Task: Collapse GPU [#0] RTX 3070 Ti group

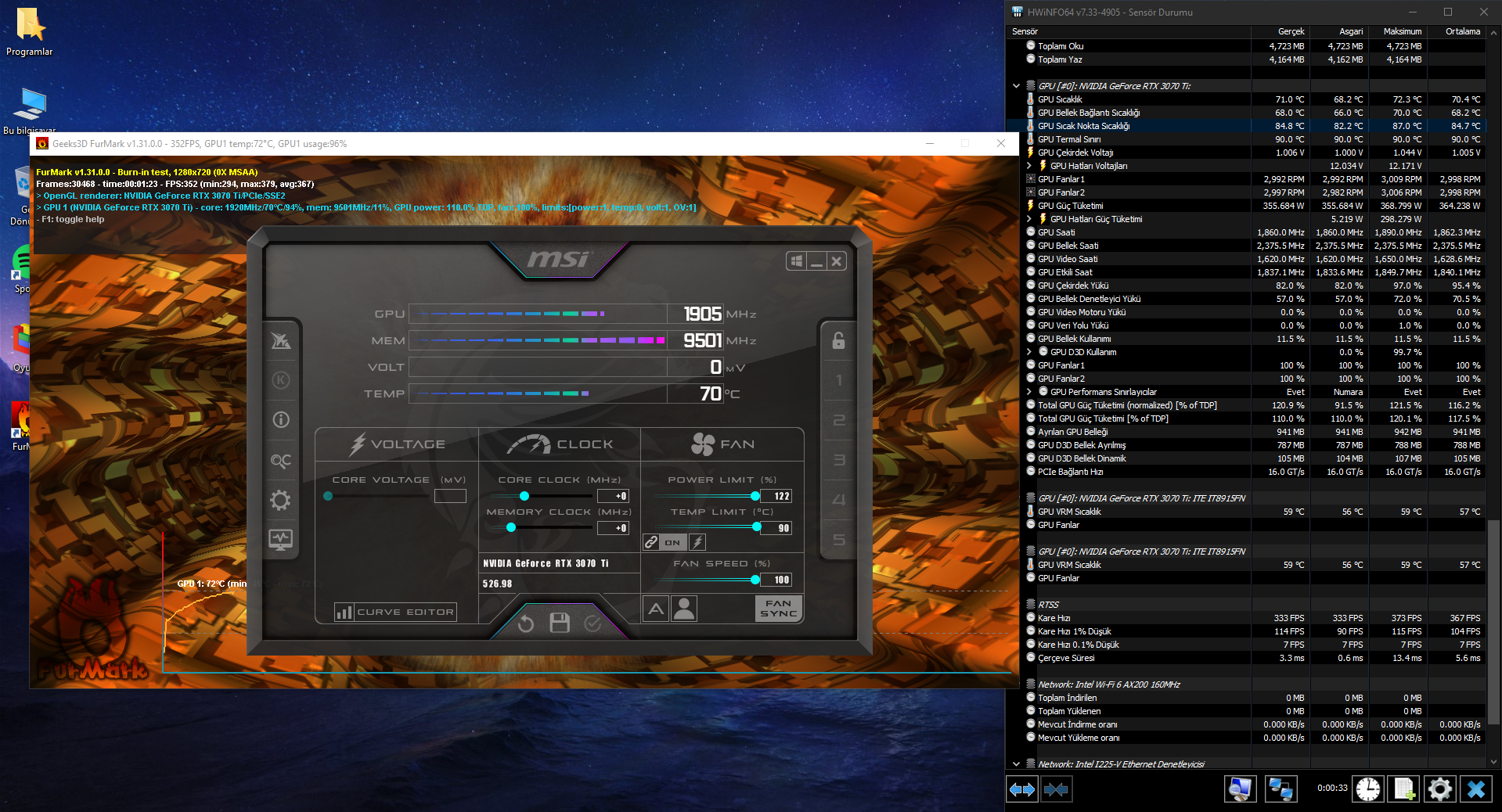Action: click(x=1016, y=86)
